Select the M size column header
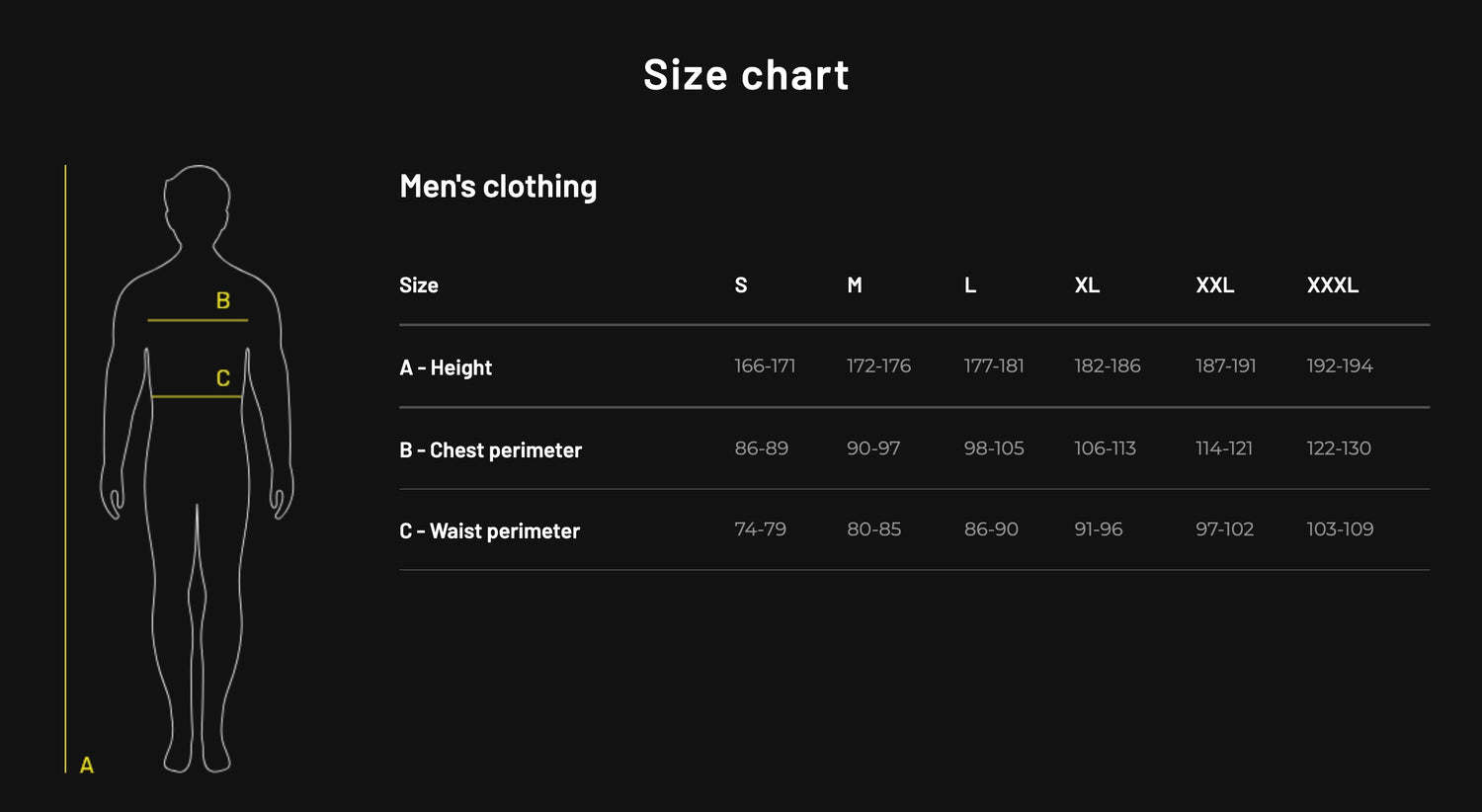Image resolution: width=1482 pixels, height=812 pixels. coord(855,285)
